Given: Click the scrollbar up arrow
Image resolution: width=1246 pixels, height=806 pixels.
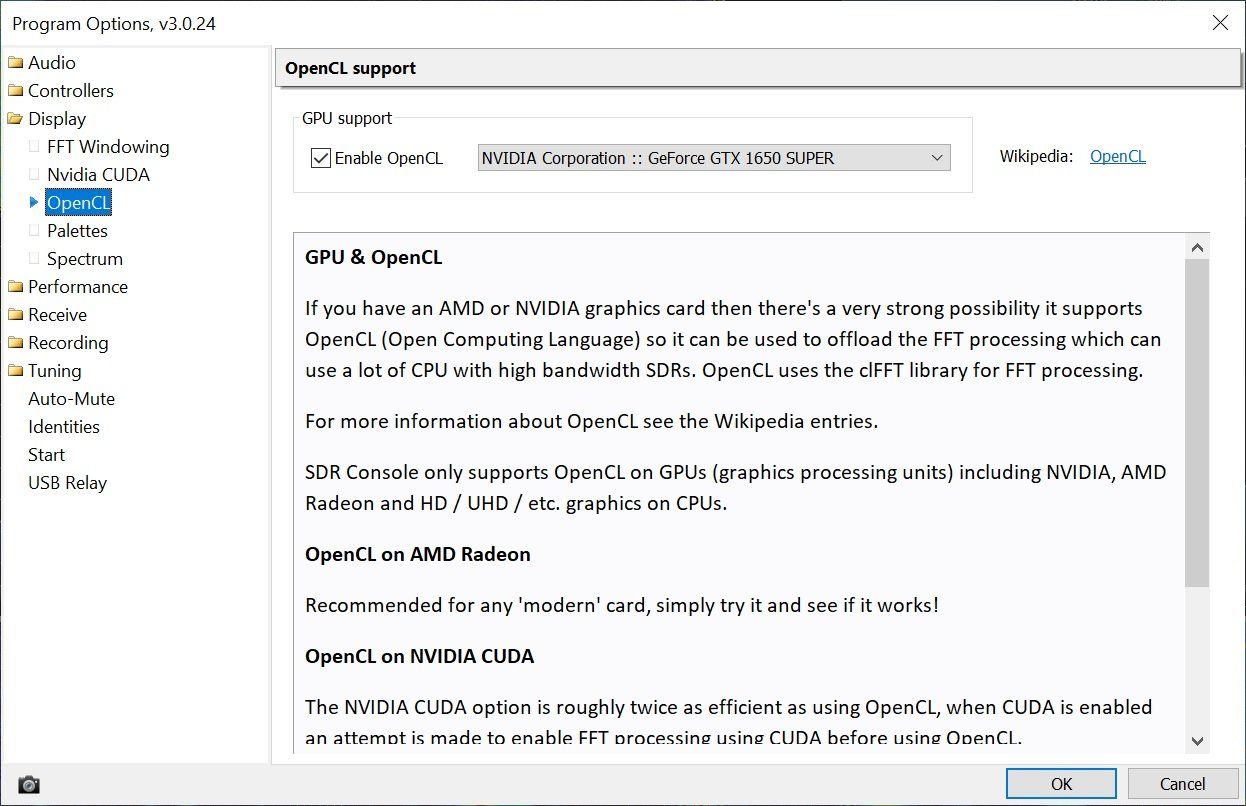Looking at the screenshot, I should (1197, 247).
